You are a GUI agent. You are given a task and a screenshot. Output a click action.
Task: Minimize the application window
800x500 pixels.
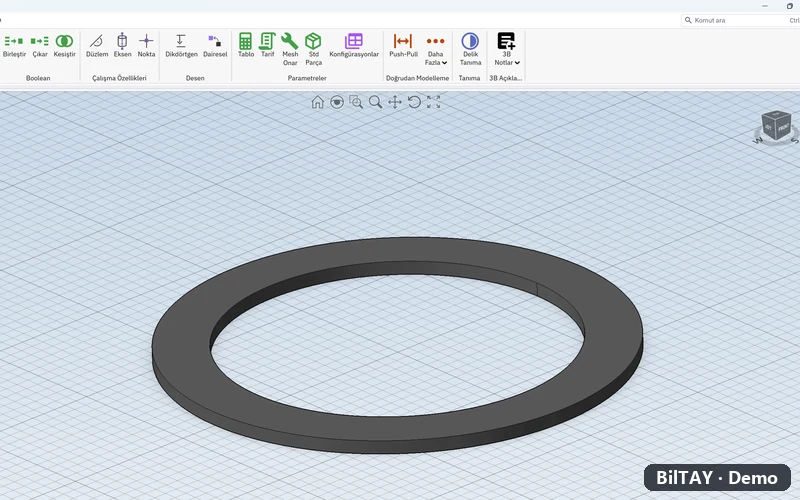coord(765,6)
